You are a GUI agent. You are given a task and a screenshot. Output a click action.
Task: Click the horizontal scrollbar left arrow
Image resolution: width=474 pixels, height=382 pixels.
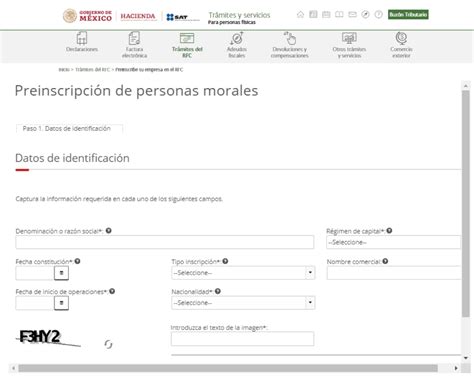coord(13,368)
